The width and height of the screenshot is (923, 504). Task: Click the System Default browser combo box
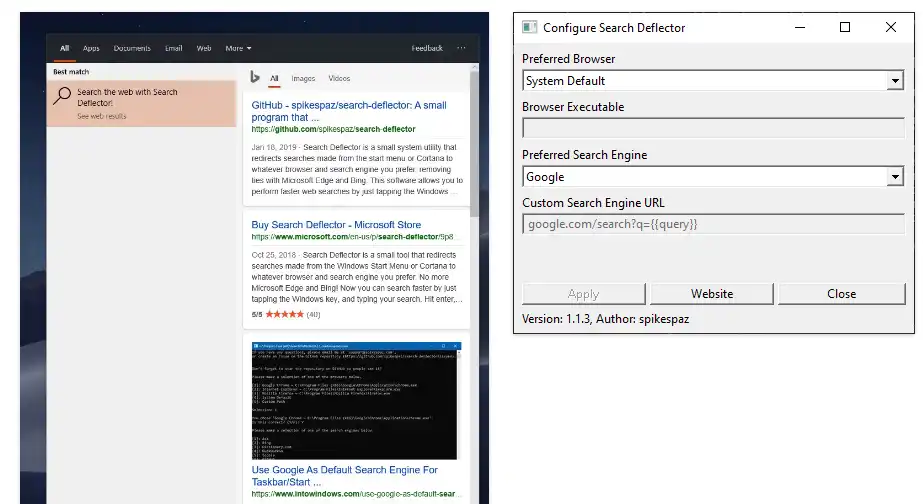click(x=713, y=81)
